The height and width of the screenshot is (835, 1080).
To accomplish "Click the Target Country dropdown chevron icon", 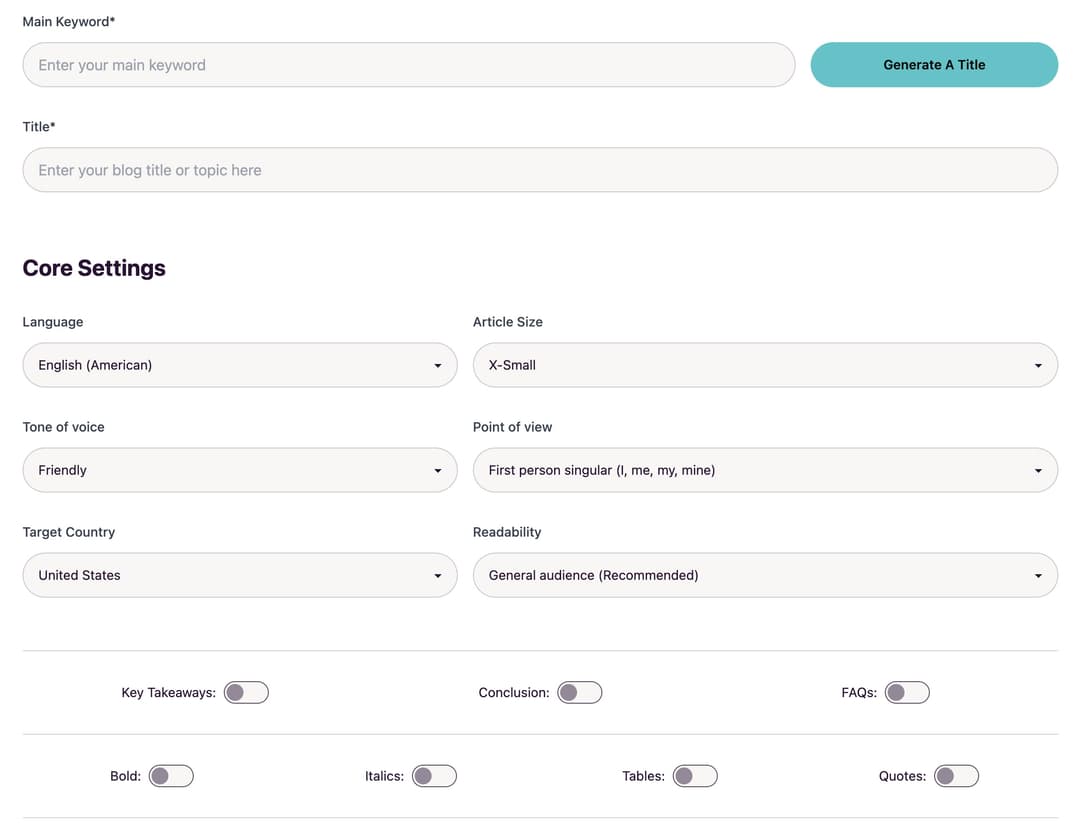I will point(437,575).
